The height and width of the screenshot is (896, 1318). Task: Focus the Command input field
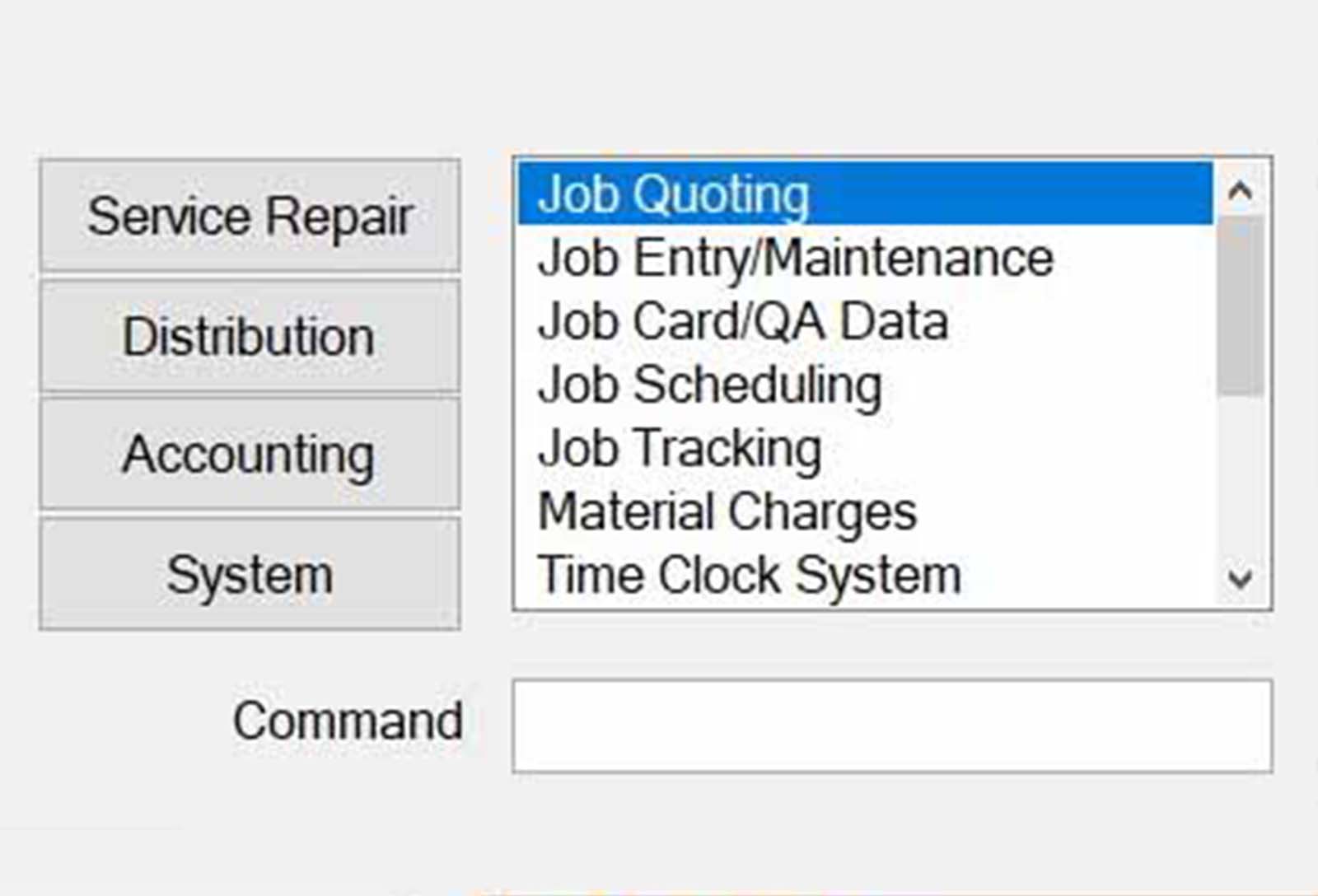pos(891,726)
